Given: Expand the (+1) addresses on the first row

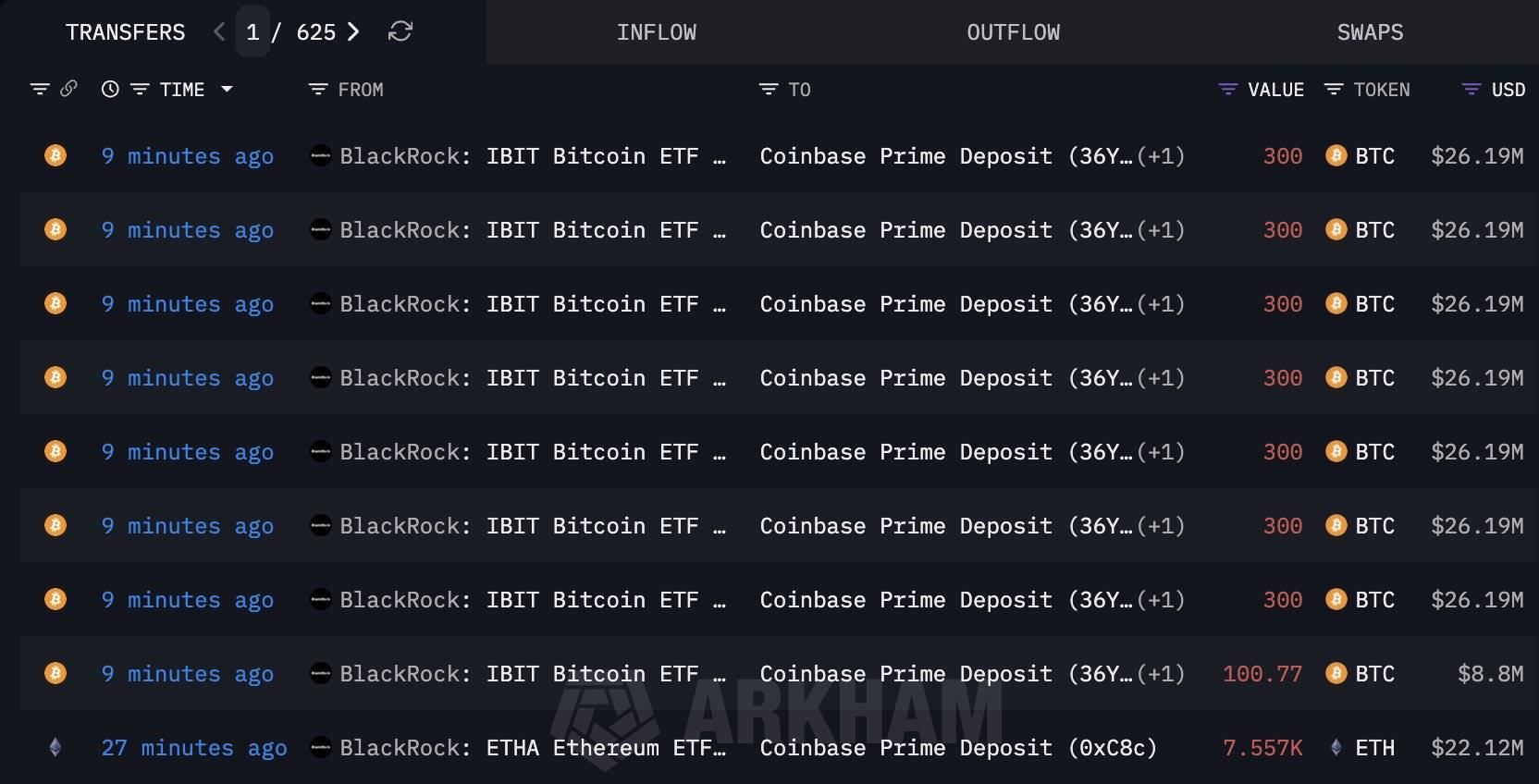Looking at the screenshot, I should click(1160, 156).
